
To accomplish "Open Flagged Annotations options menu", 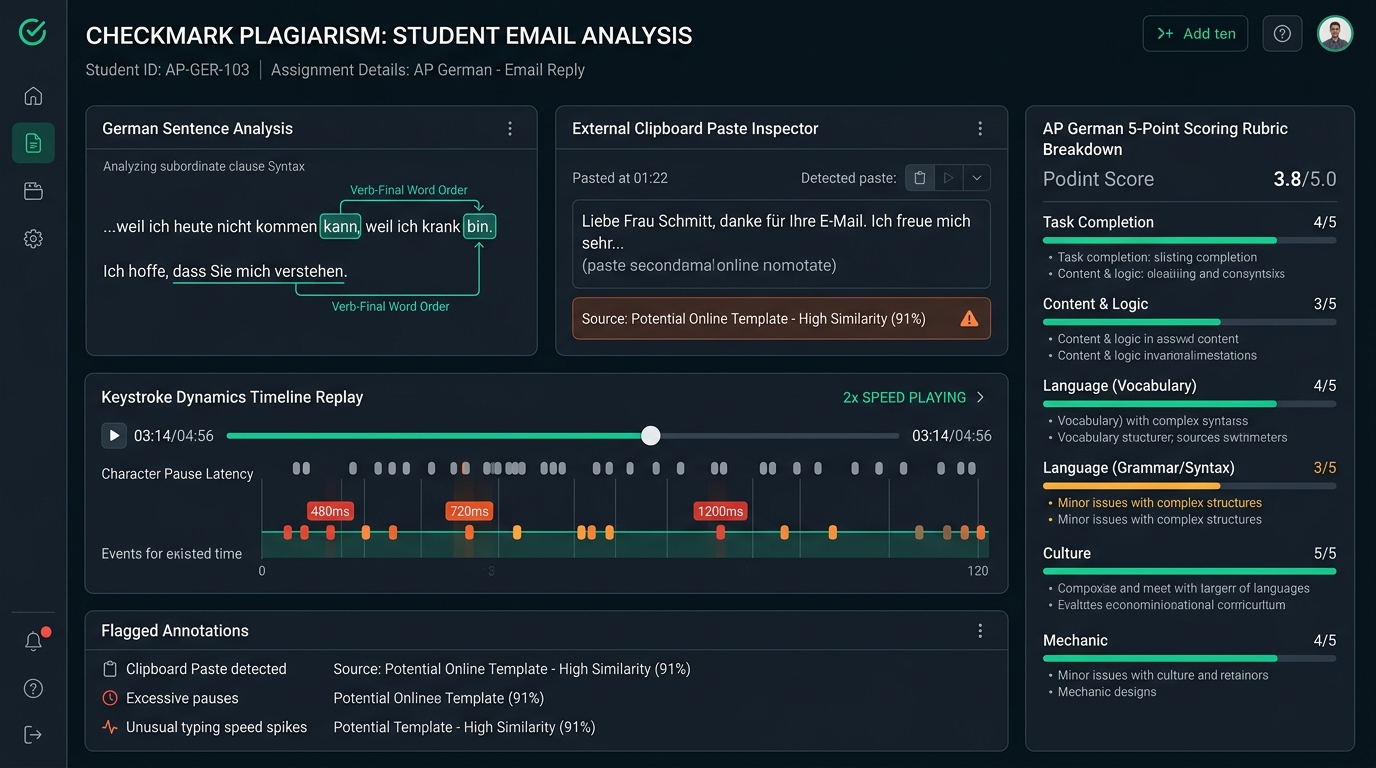I will pos(980,631).
